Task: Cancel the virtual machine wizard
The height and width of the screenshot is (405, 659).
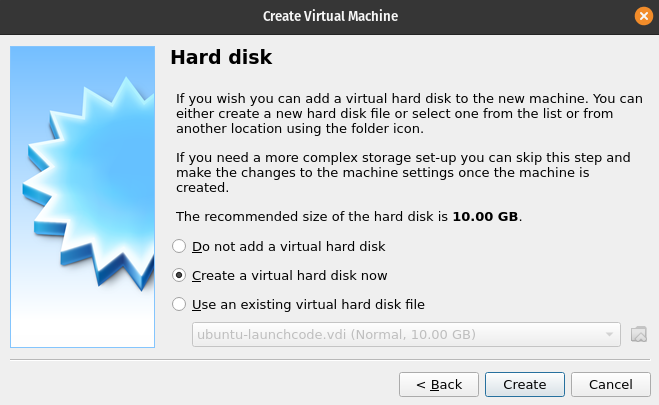Action: 611,384
